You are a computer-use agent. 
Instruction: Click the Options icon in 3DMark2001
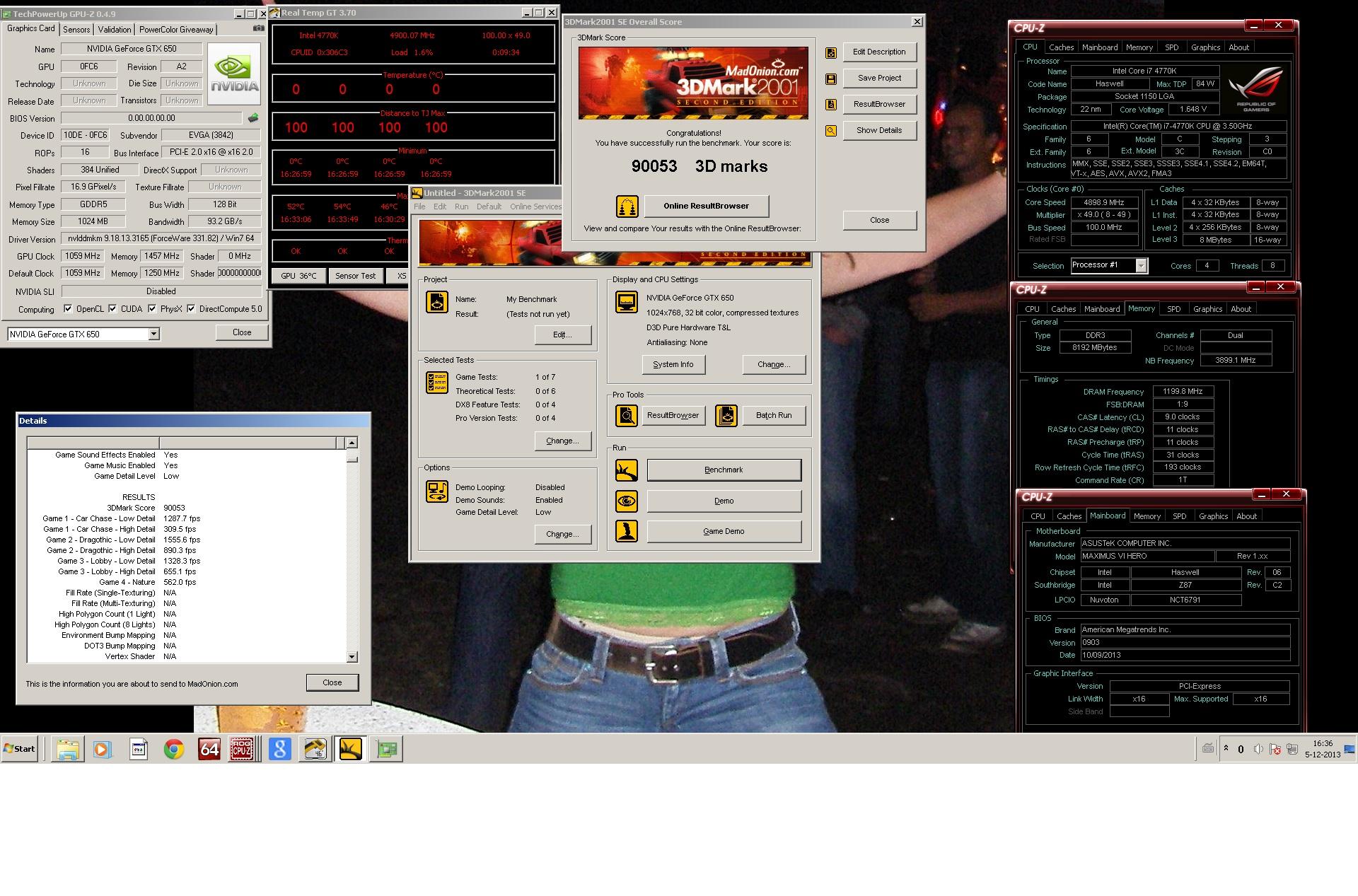[x=437, y=491]
